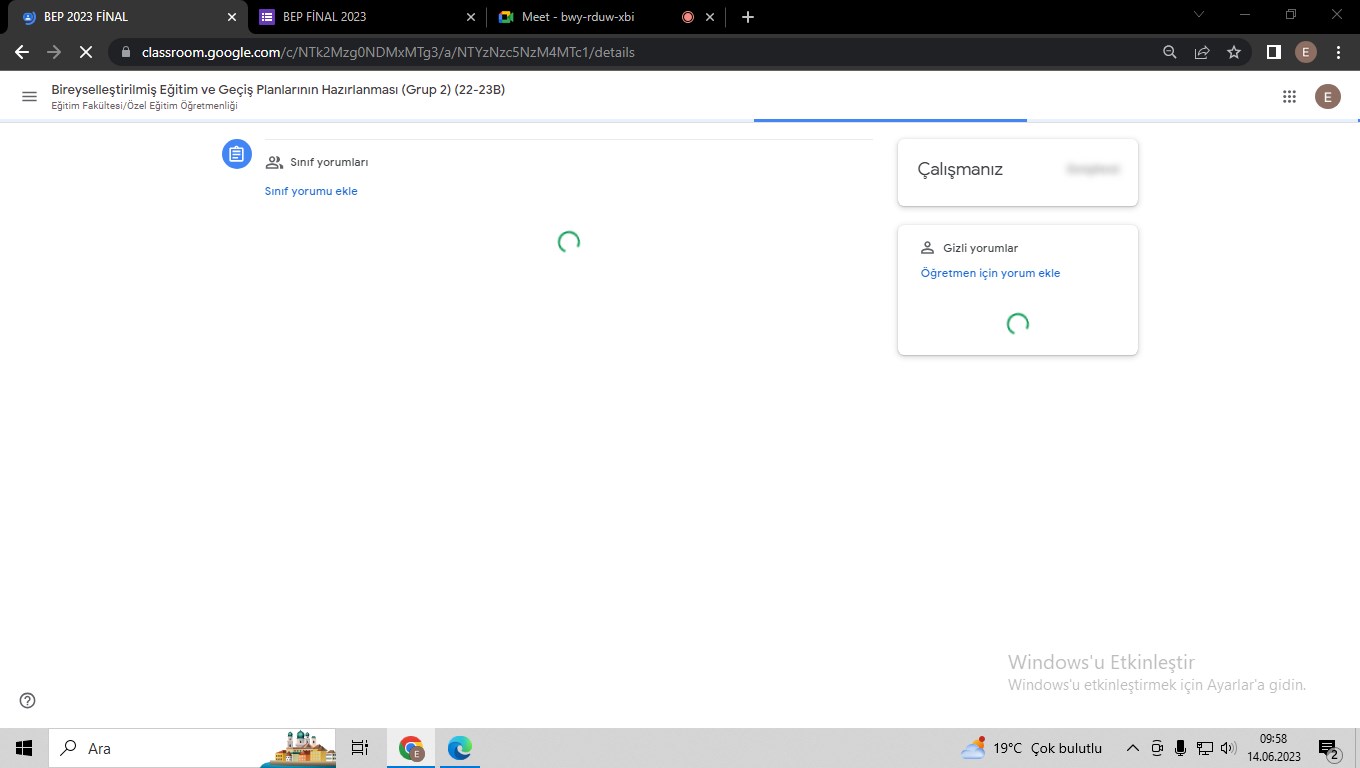This screenshot has height=768, width=1360.
Task: Open the volume speaker icon in the tray
Action: (1229, 748)
